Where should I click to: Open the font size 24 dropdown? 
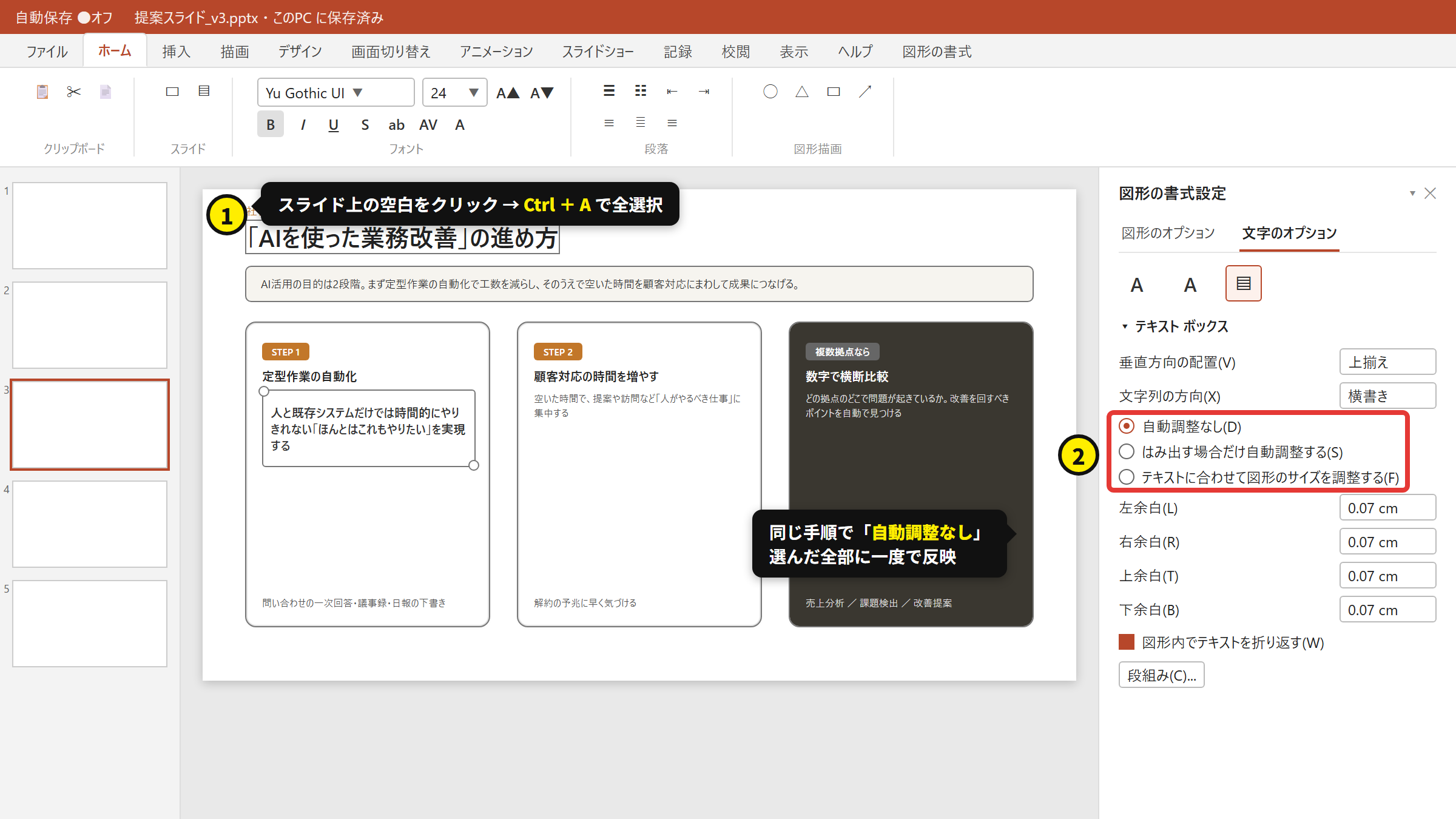454,93
